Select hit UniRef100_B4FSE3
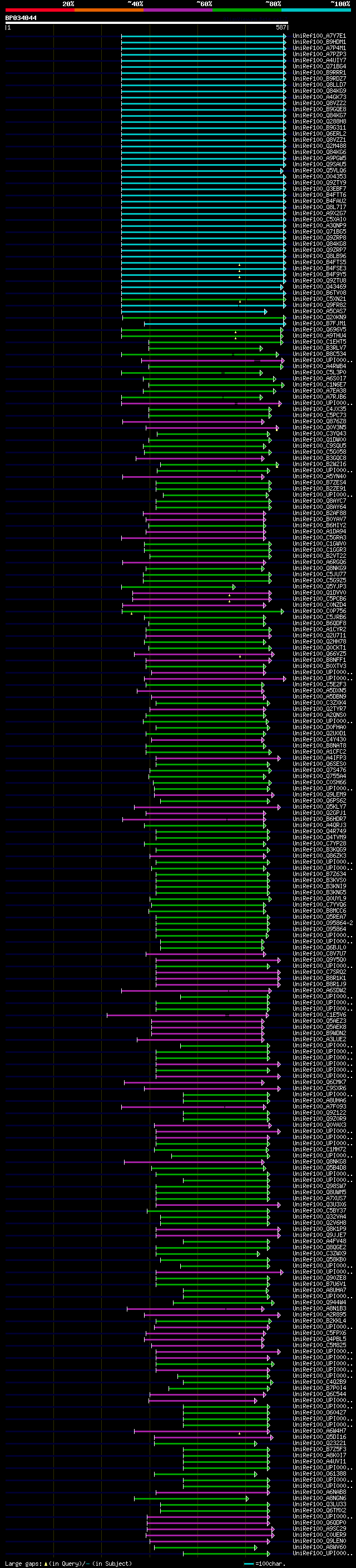Image resolution: width=356 pixels, height=1568 pixels. (319, 269)
